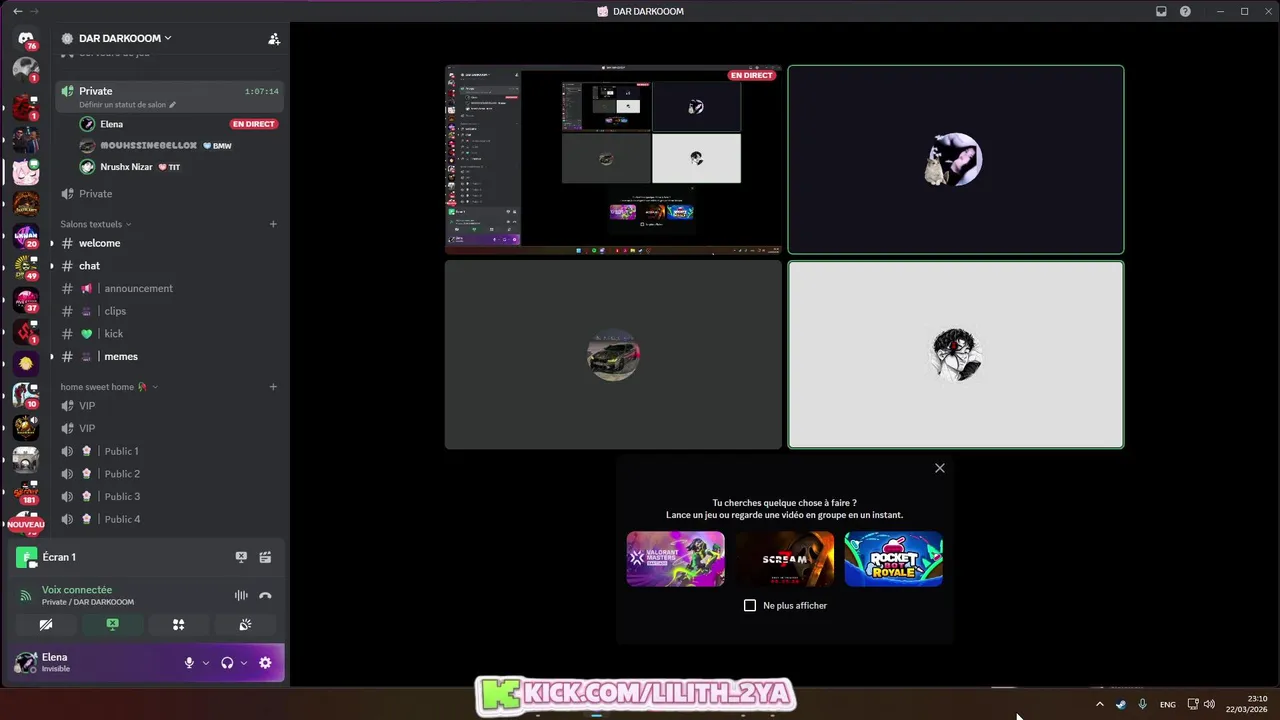Open server icon with 181 notification badge

click(x=26, y=492)
